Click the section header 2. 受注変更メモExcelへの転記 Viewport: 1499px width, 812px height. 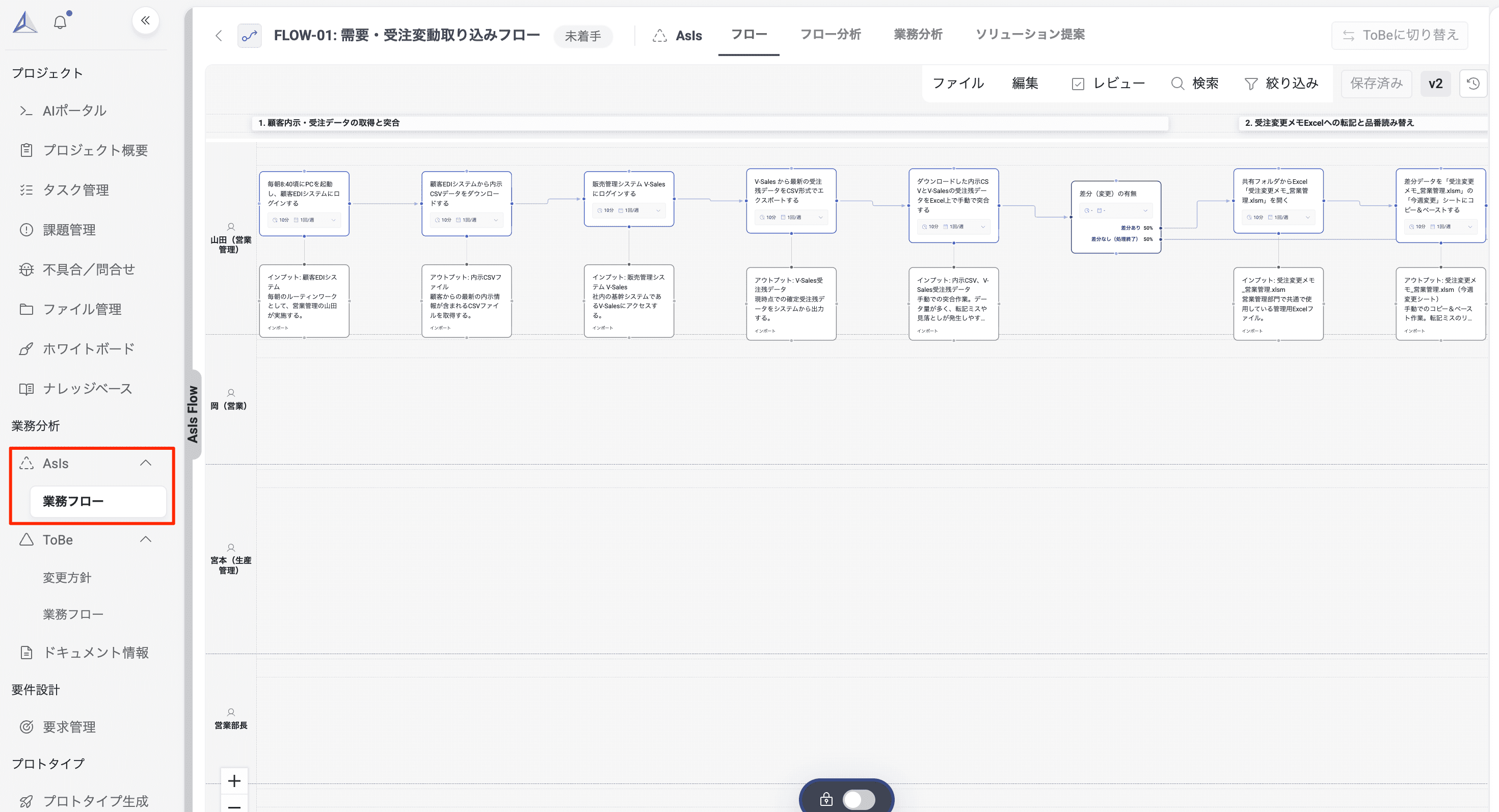(1363, 123)
